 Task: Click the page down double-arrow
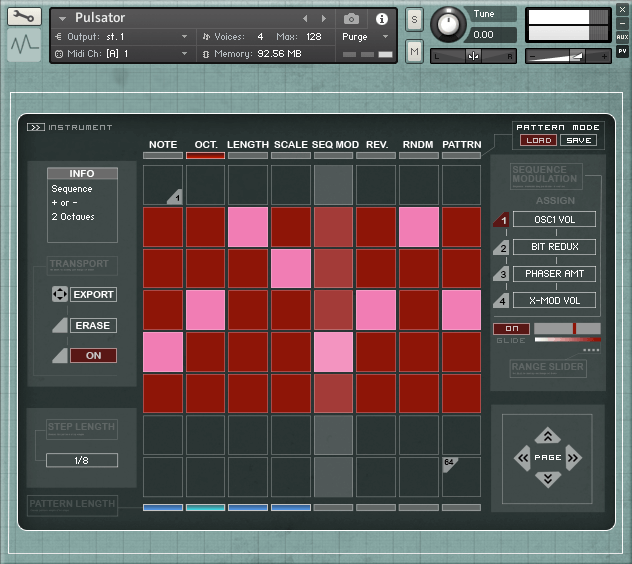pos(547,480)
